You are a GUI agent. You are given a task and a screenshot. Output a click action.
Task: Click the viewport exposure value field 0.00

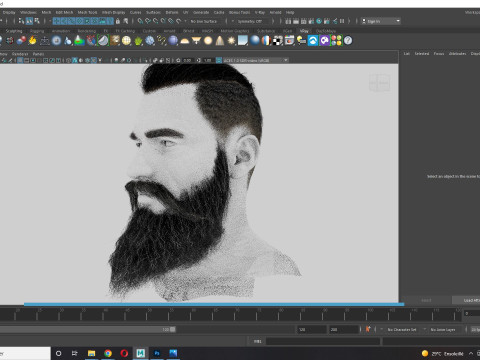187,60
